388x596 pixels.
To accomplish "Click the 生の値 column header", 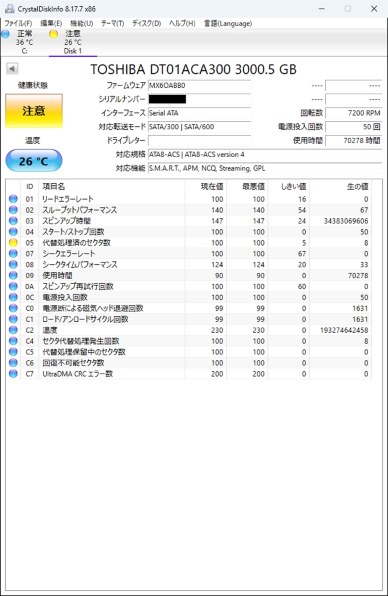I will tap(340, 187).
